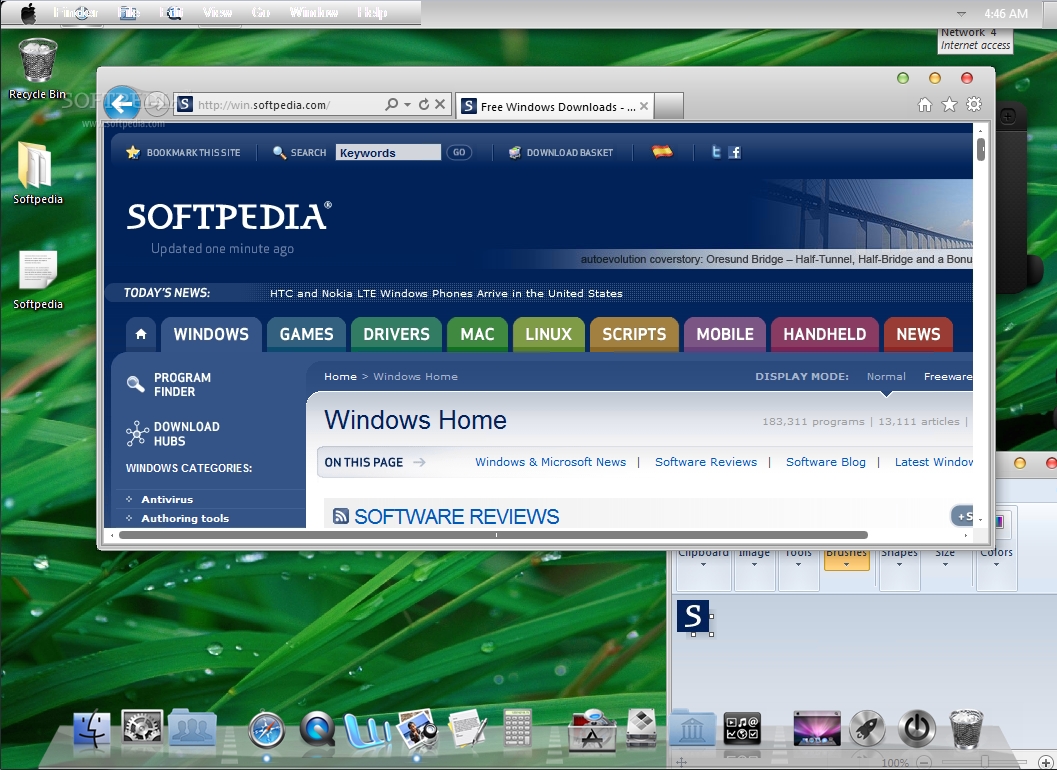Screen dimensions: 1057x770
Task: Click the address bar search magnifier icon
Action: [x=392, y=105]
